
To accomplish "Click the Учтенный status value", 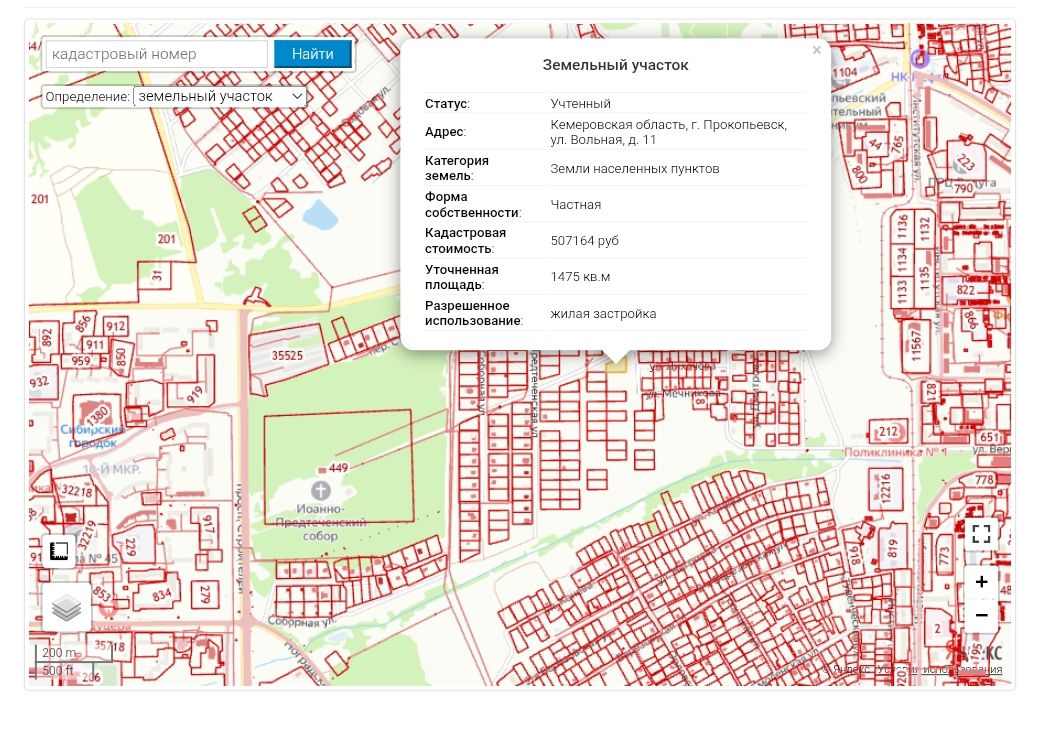I will (580, 103).
